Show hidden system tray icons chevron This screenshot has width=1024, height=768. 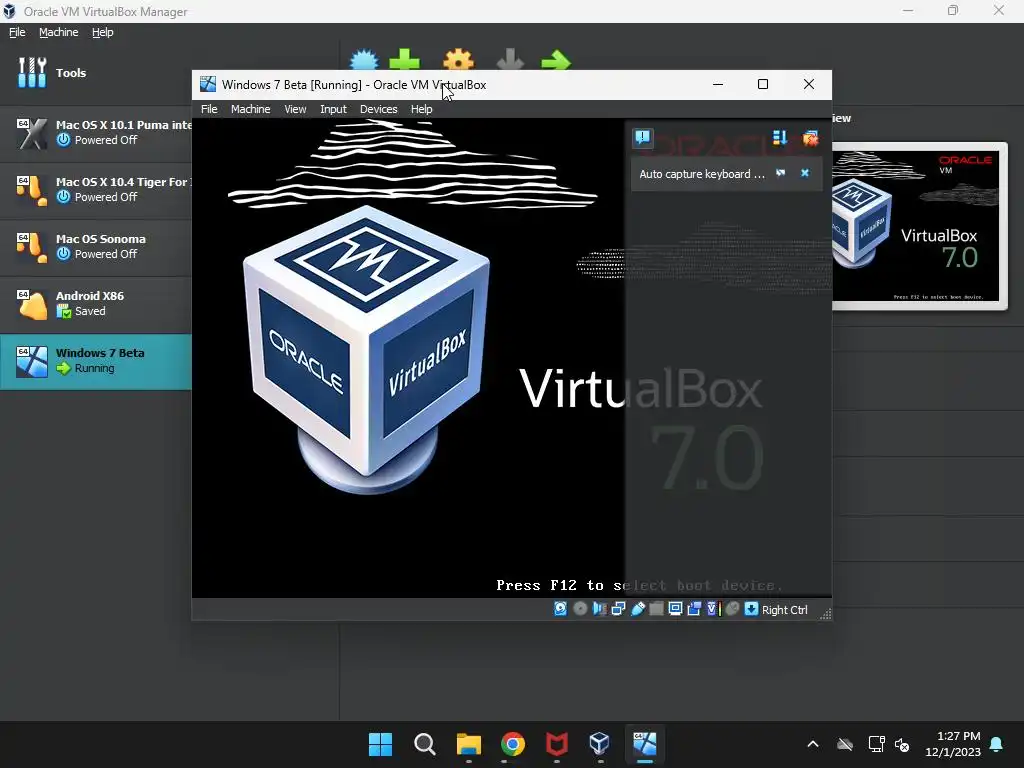pyautogui.click(x=813, y=744)
